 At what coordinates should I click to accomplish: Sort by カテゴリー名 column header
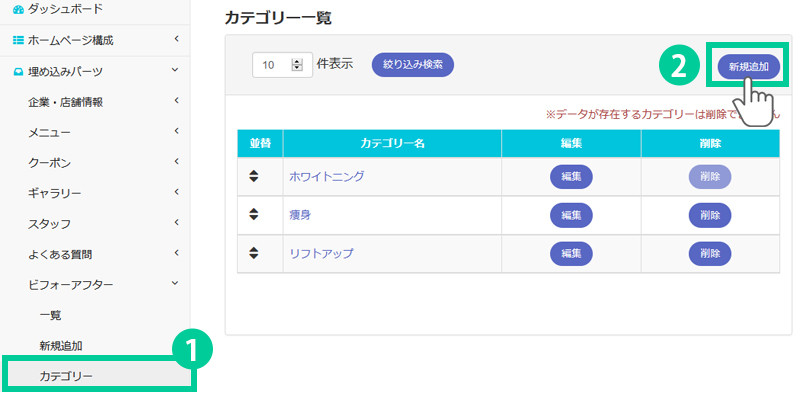coord(392,143)
